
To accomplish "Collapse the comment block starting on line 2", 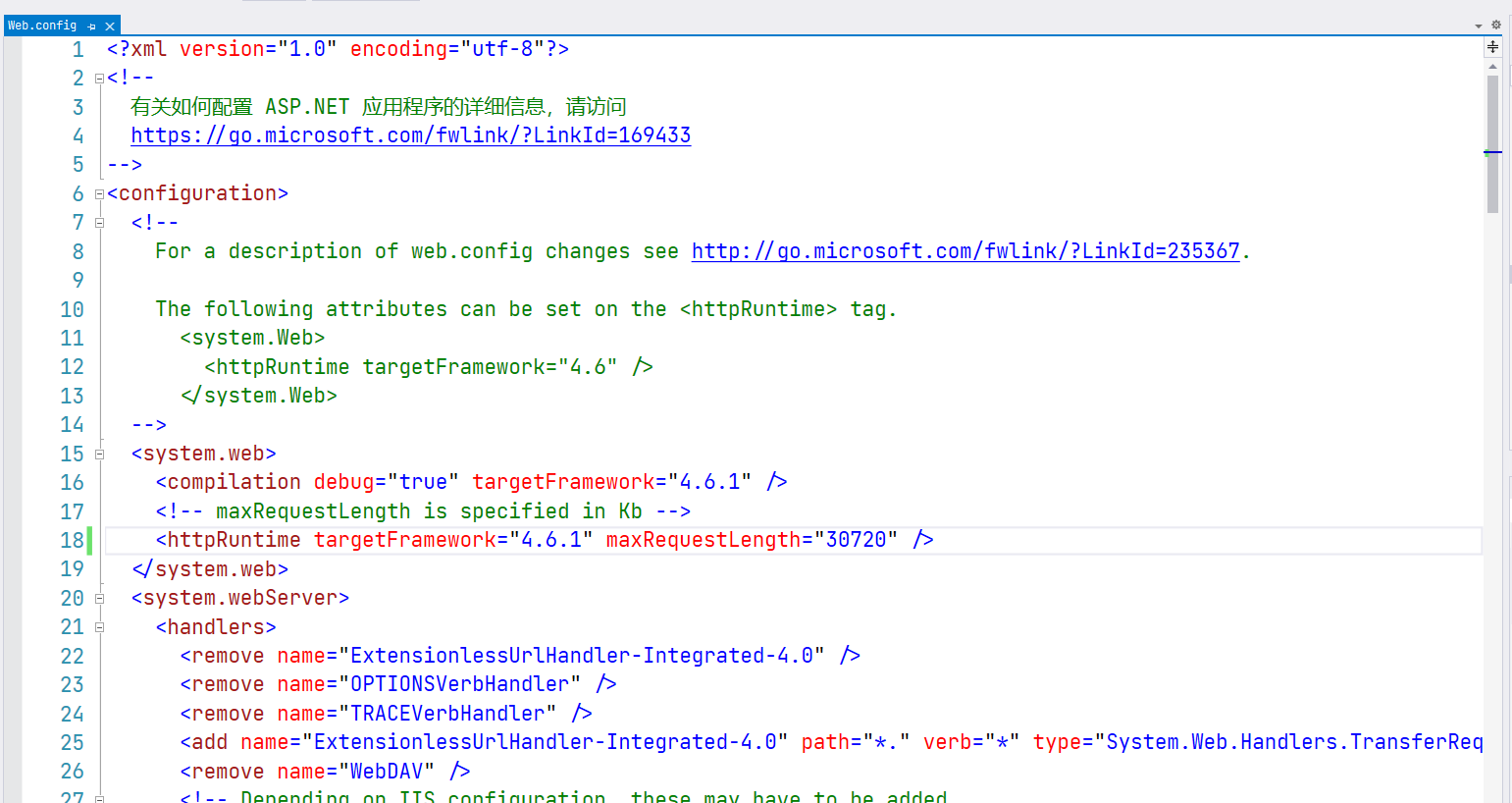I will (x=99, y=78).
